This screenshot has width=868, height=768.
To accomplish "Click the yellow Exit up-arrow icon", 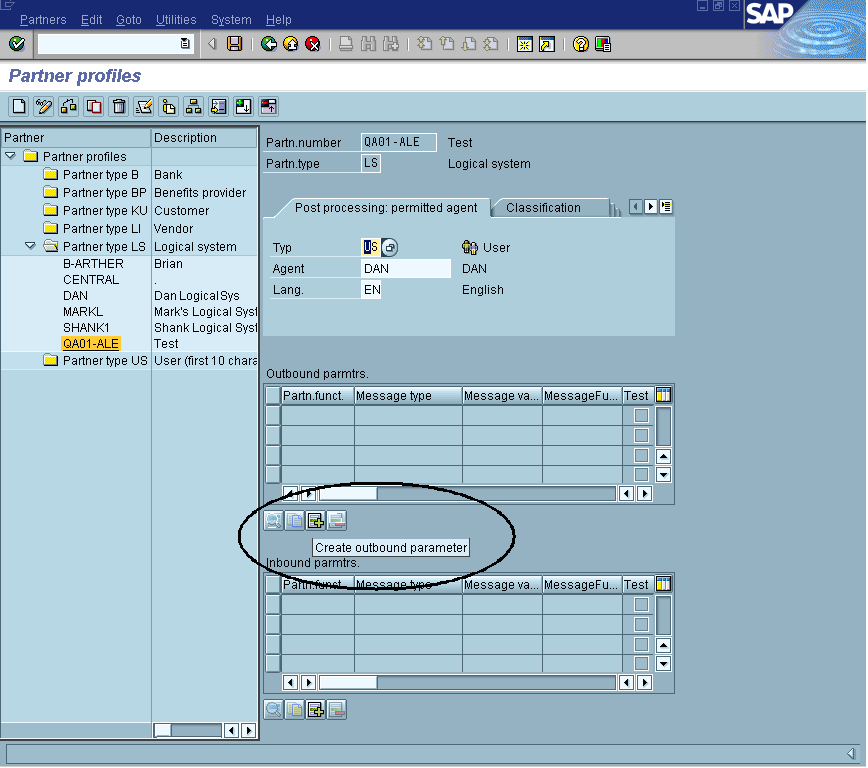I will (x=291, y=44).
